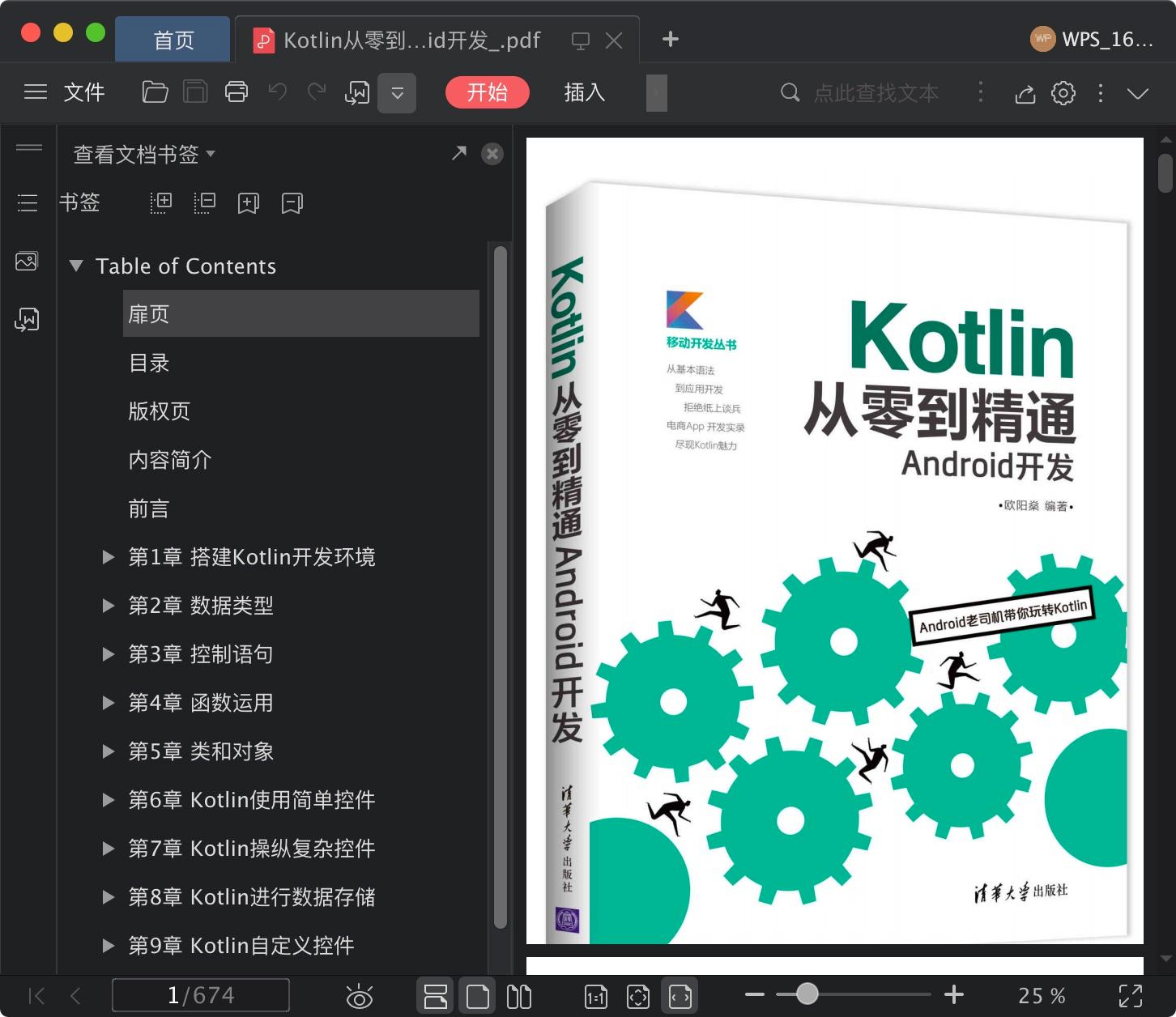Open 查看文档书签 dropdown
1176x1017 pixels.
click(144, 154)
